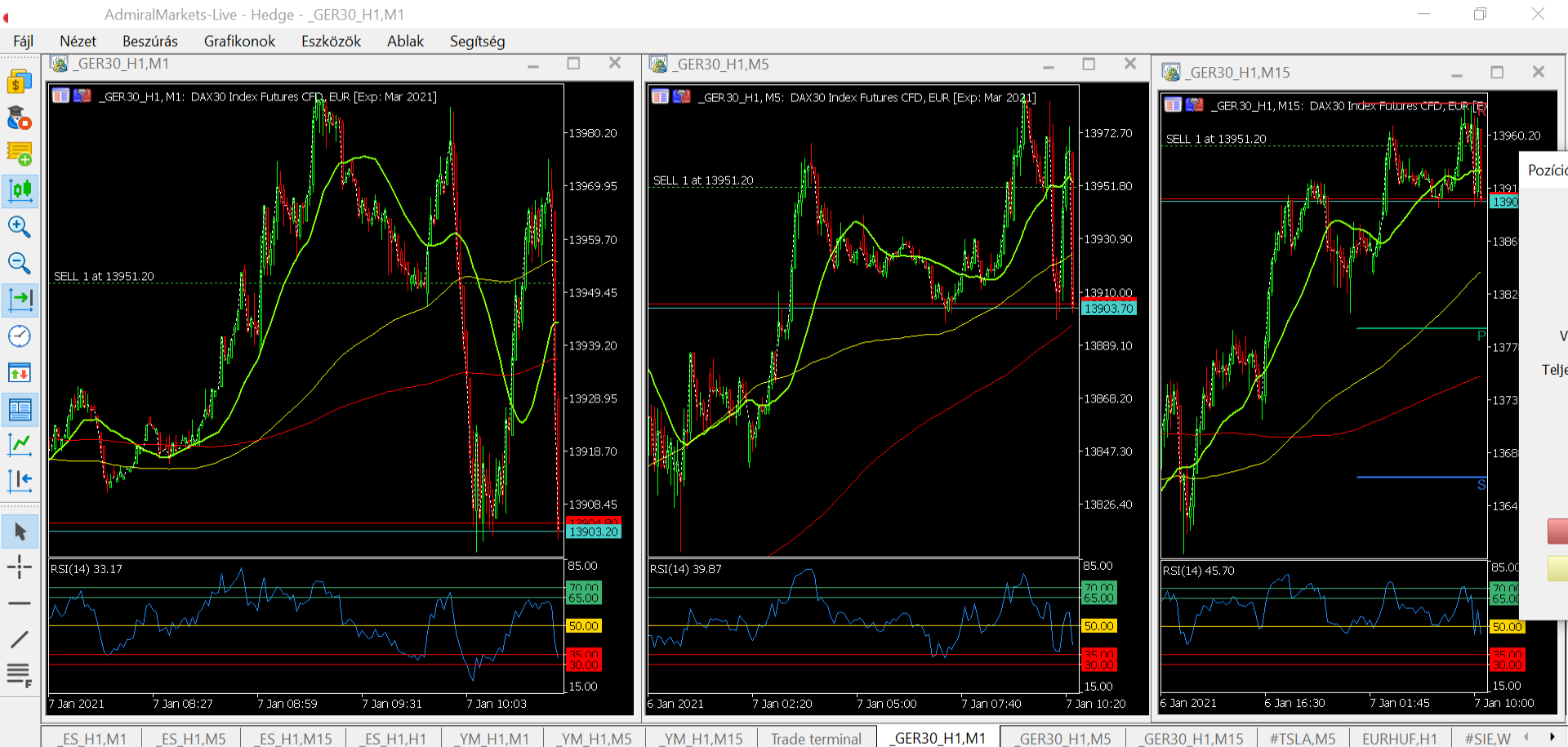Open the Grafikonok menu
This screenshot has height=747, width=1568.
click(x=239, y=41)
